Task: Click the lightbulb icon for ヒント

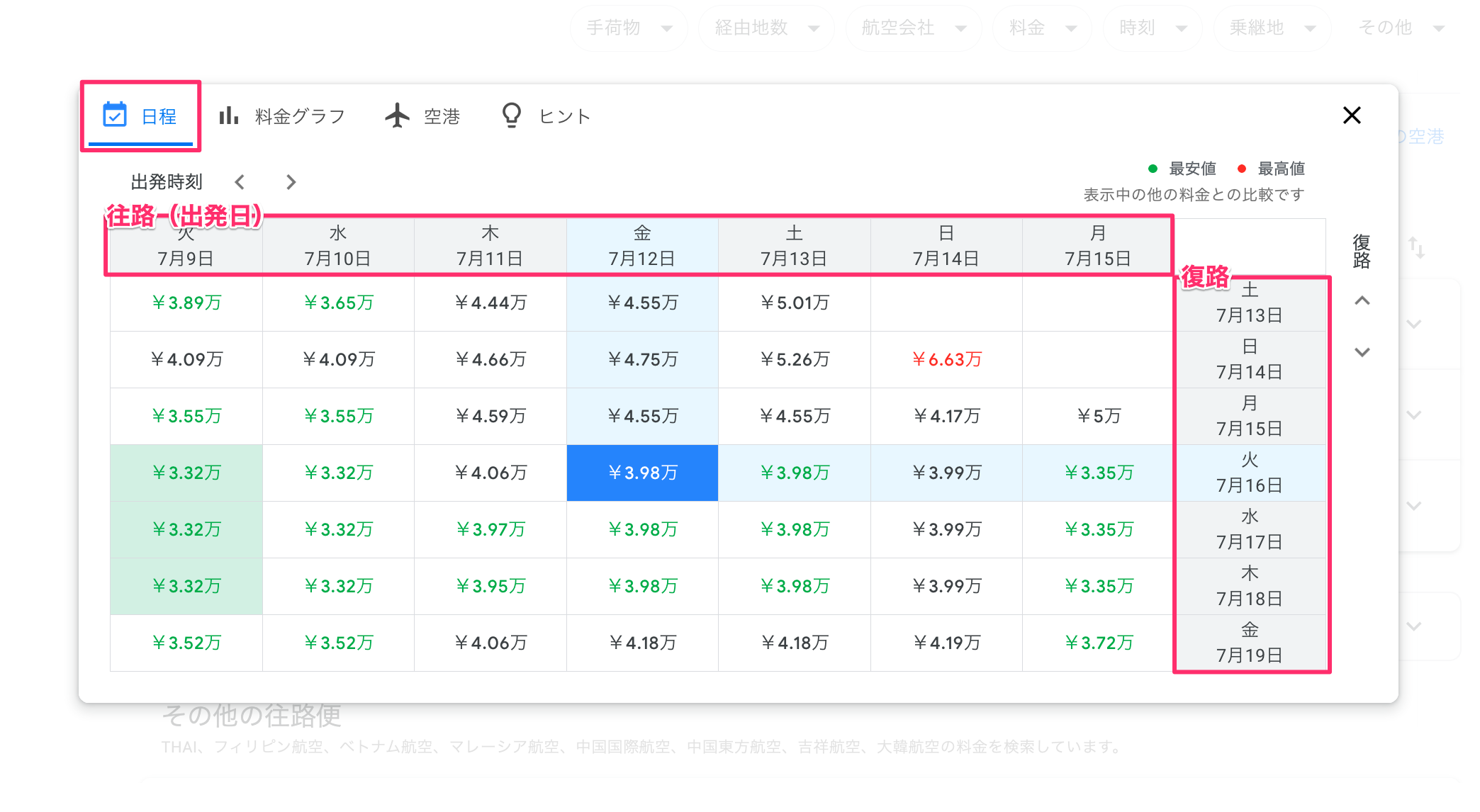Action: click(511, 115)
